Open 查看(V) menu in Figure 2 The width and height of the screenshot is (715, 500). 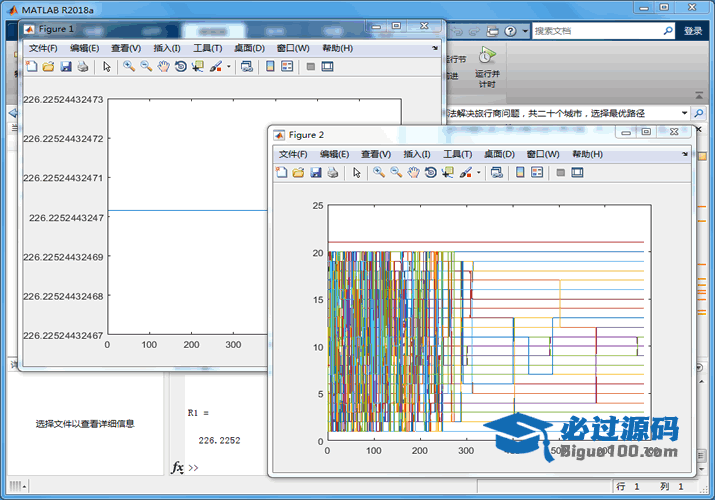pos(376,154)
